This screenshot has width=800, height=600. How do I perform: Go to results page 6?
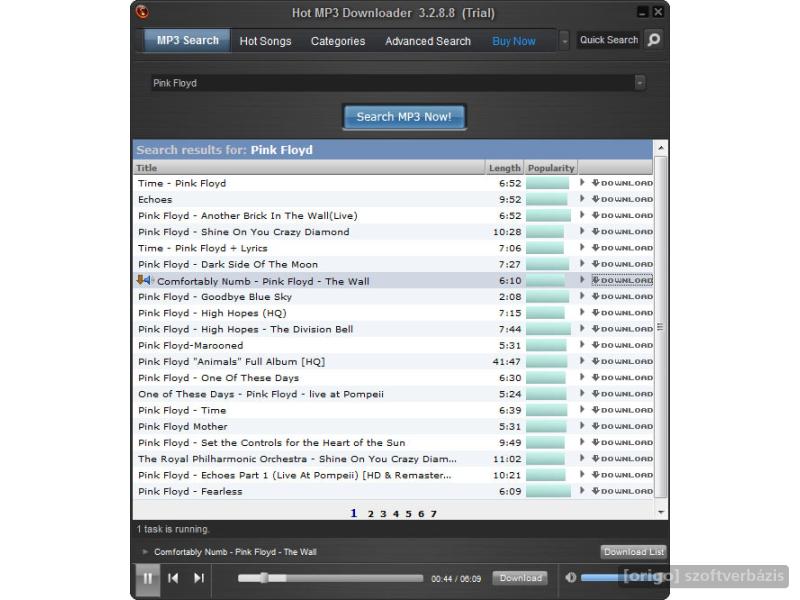pos(421,514)
